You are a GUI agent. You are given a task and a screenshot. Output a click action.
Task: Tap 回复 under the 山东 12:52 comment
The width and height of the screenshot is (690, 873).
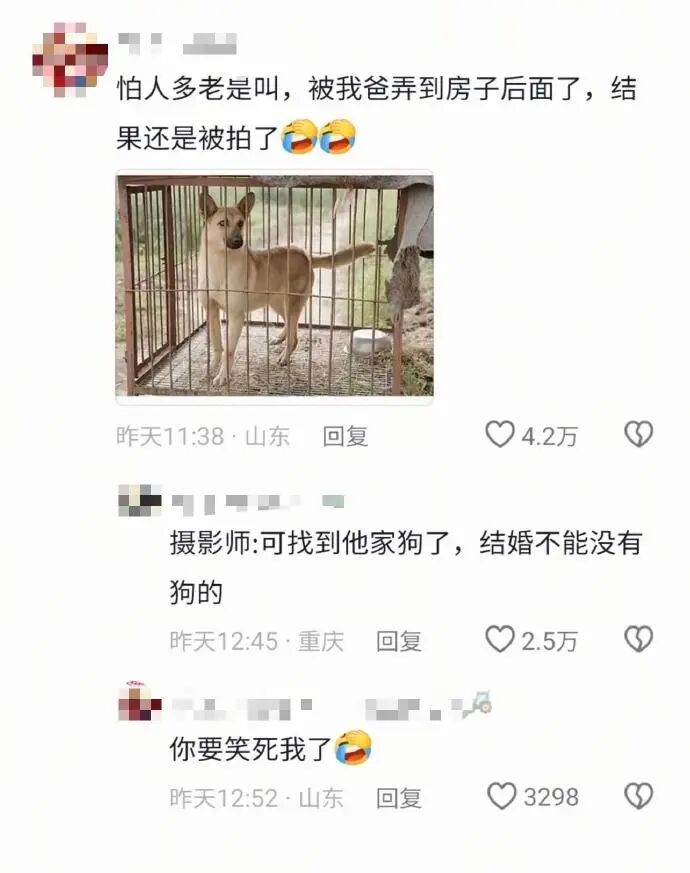pyautogui.click(x=399, y=798)
